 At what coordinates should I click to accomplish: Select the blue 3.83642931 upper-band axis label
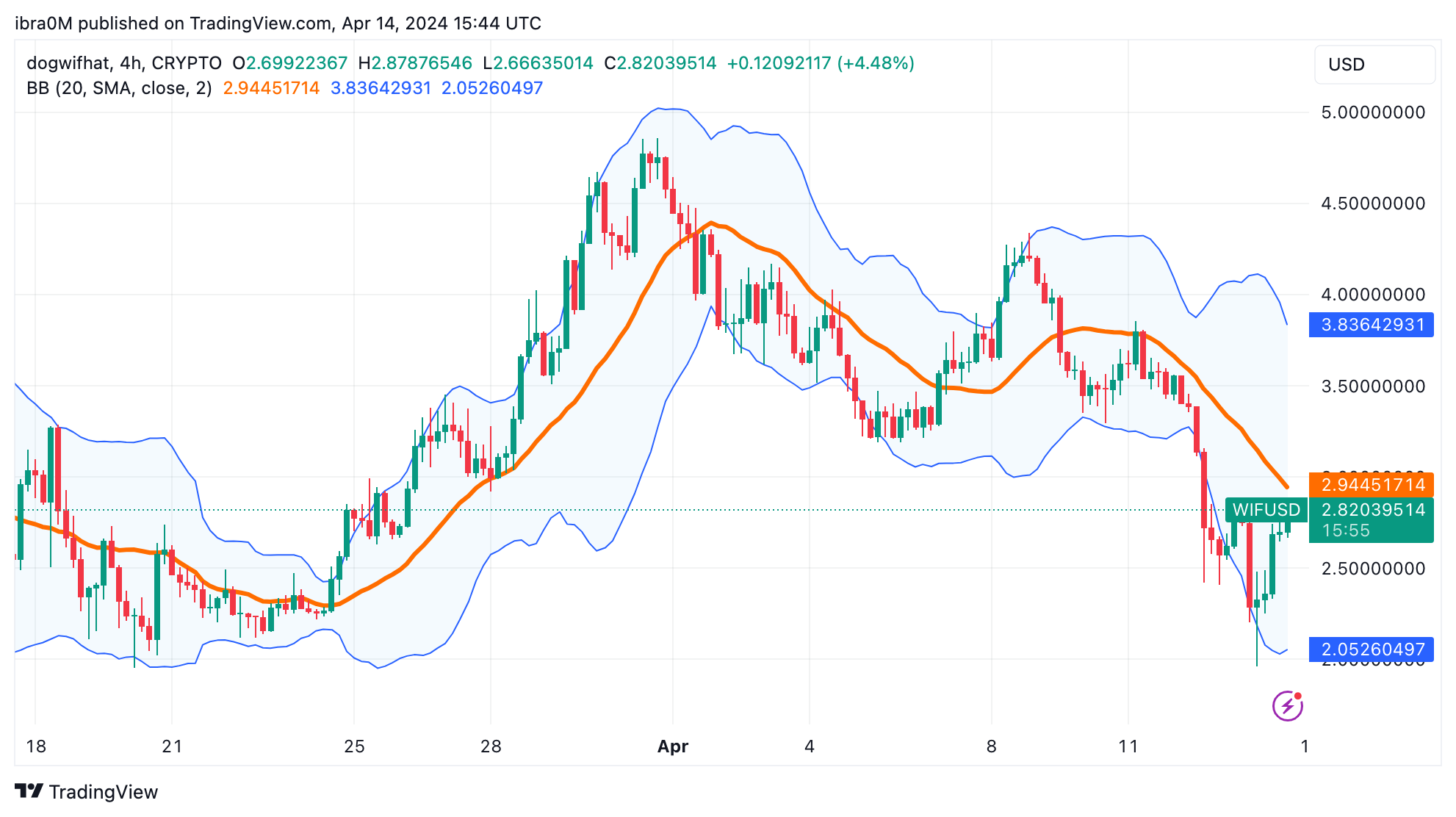[1371, 324]
